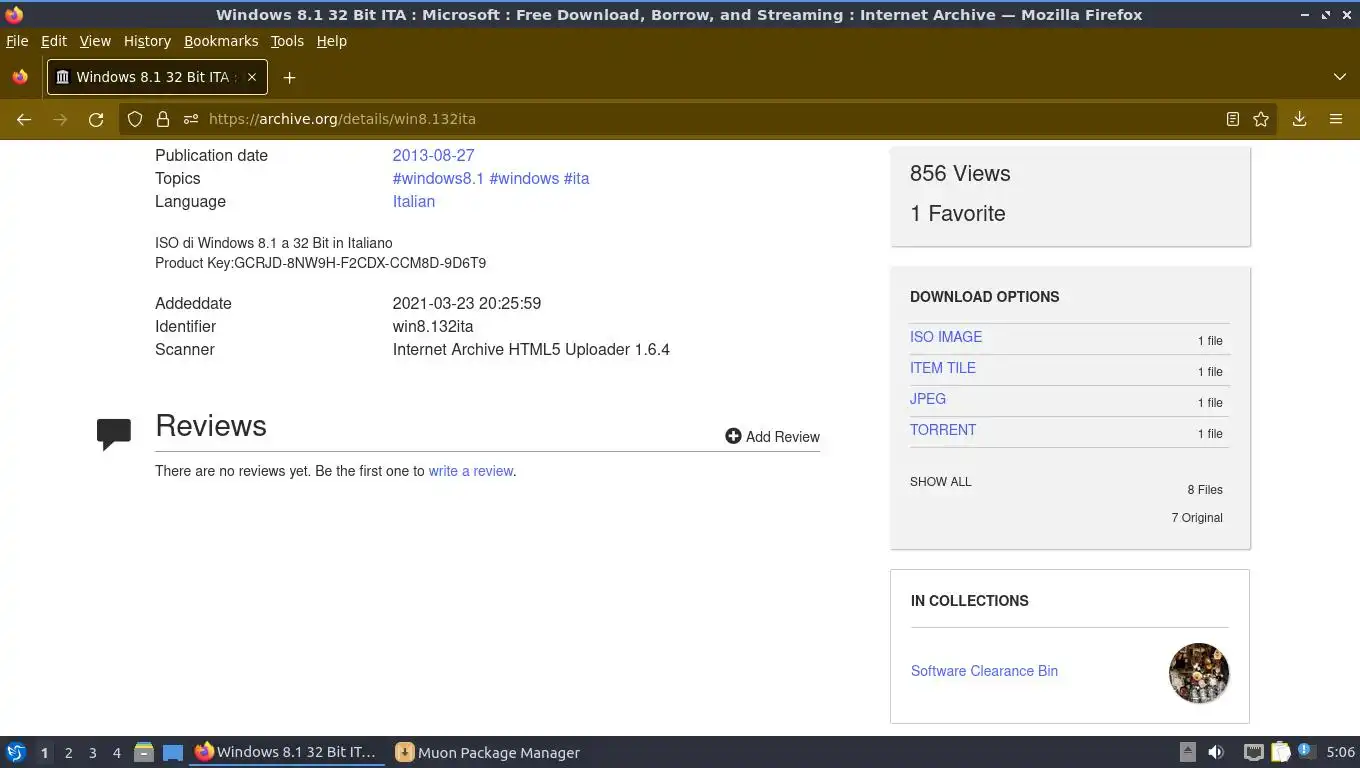Open tracking protection shield icon
This screenshot has width=1360, height=768.
[x=135, y=119]
